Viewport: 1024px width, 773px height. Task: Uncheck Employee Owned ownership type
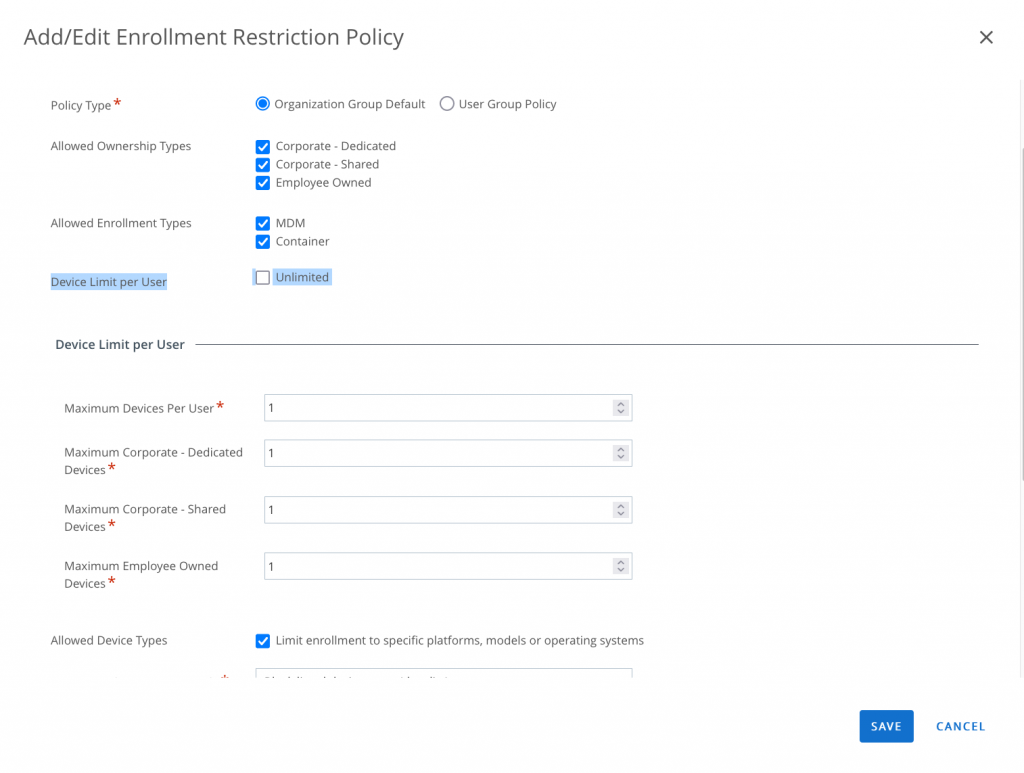coord(263,183)
